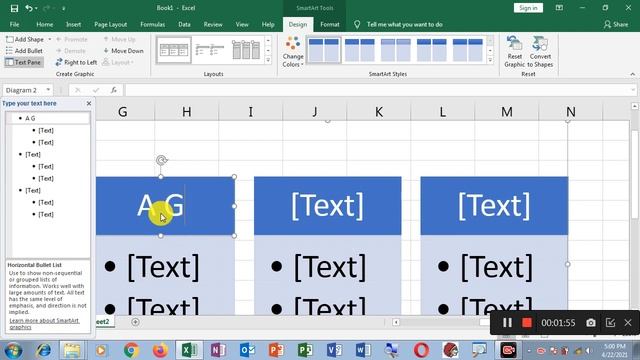Click column header J

(315, 111)
